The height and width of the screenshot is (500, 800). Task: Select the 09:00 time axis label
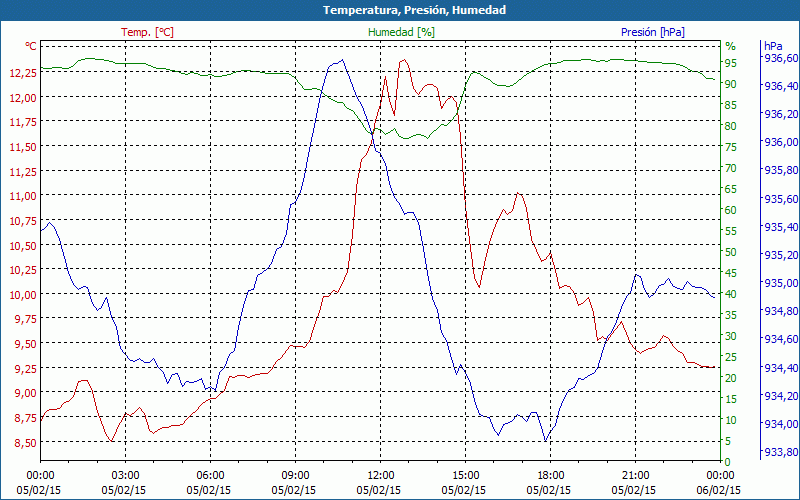(295, 476)
